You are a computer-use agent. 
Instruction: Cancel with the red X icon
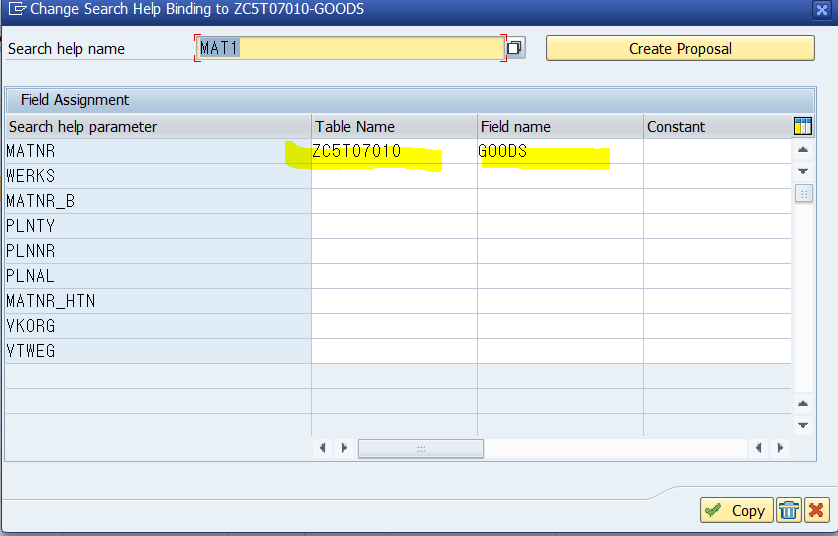tap(816, 510)
